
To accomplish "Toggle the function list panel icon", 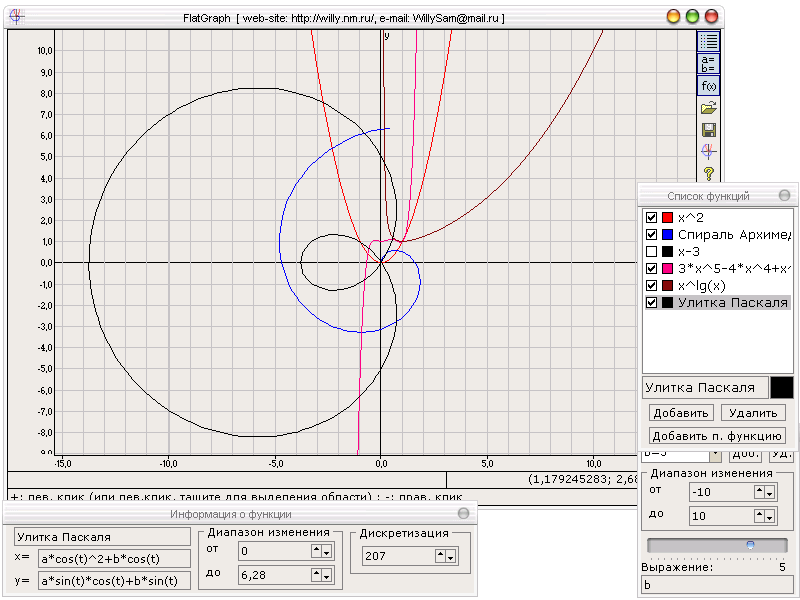I will tap(708, 41).
